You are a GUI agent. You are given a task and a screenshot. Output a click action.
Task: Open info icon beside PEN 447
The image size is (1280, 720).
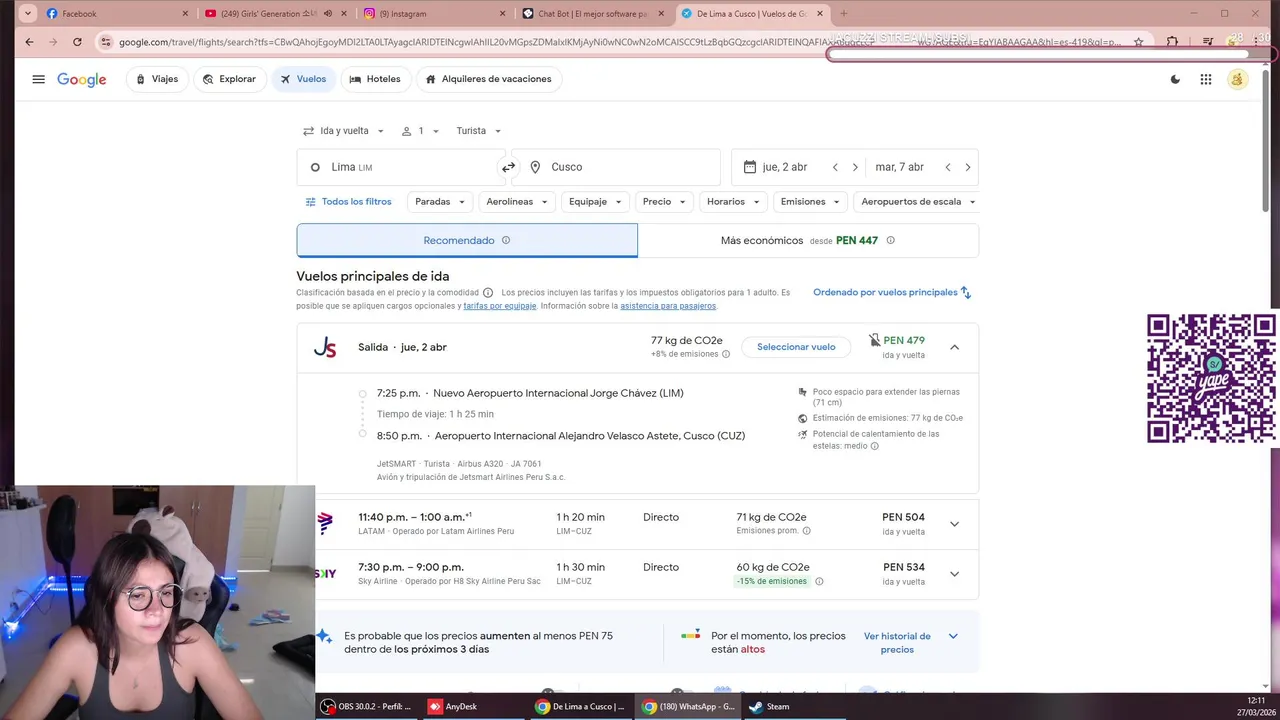pos(890,240)
